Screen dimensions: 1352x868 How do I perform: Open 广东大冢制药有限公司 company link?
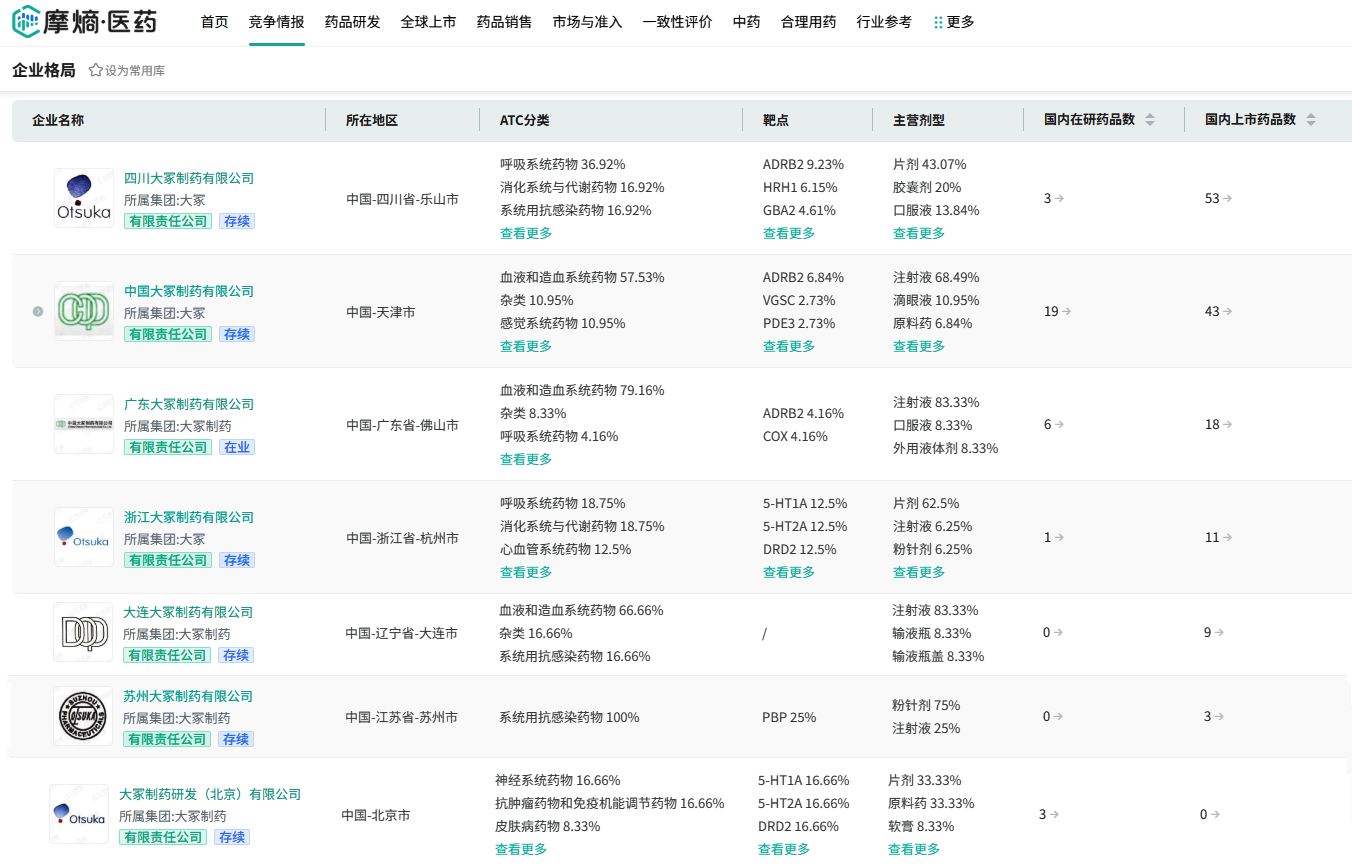[189, 404]
